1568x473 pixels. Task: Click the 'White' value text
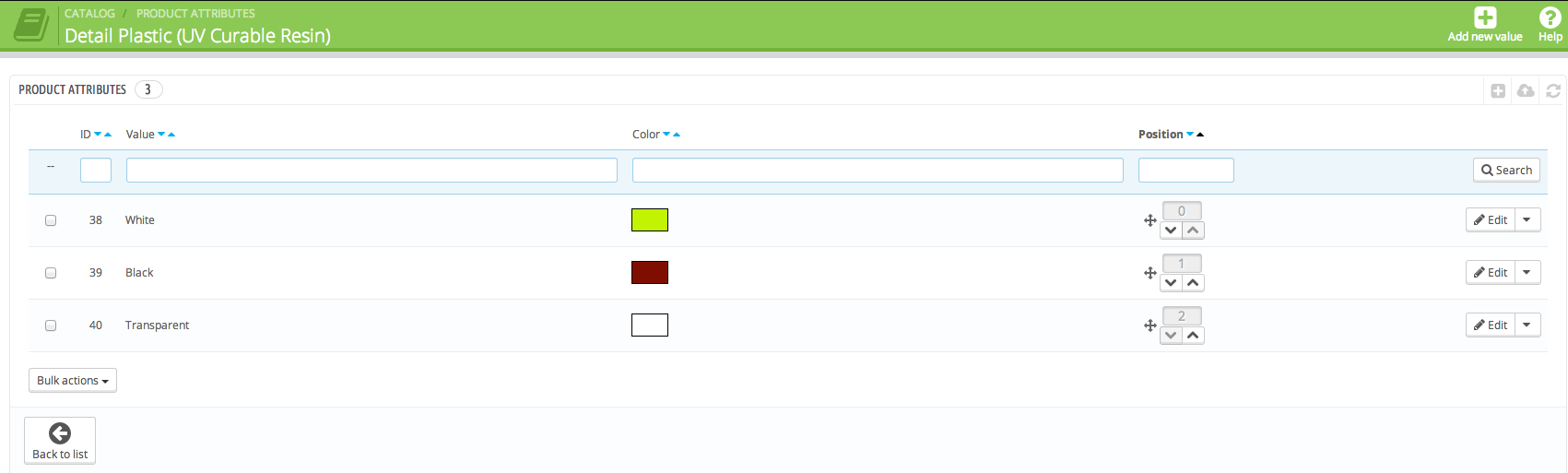(x=140, y=220)
